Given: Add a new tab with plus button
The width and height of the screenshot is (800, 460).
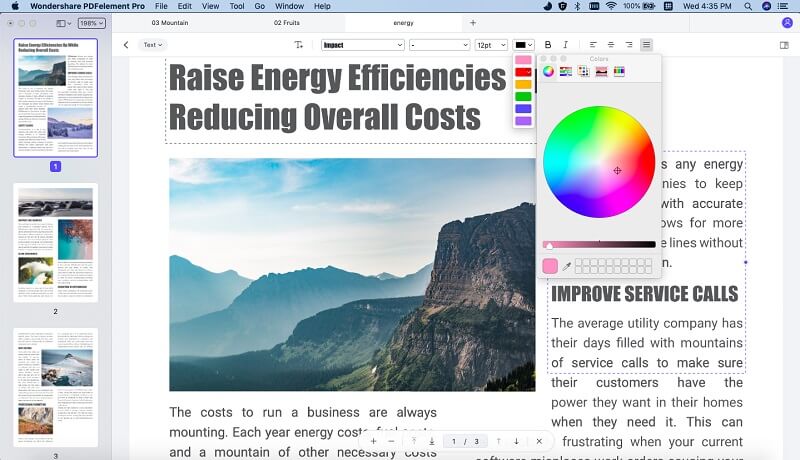Looking at the screenshot, I should coord(473,23).
